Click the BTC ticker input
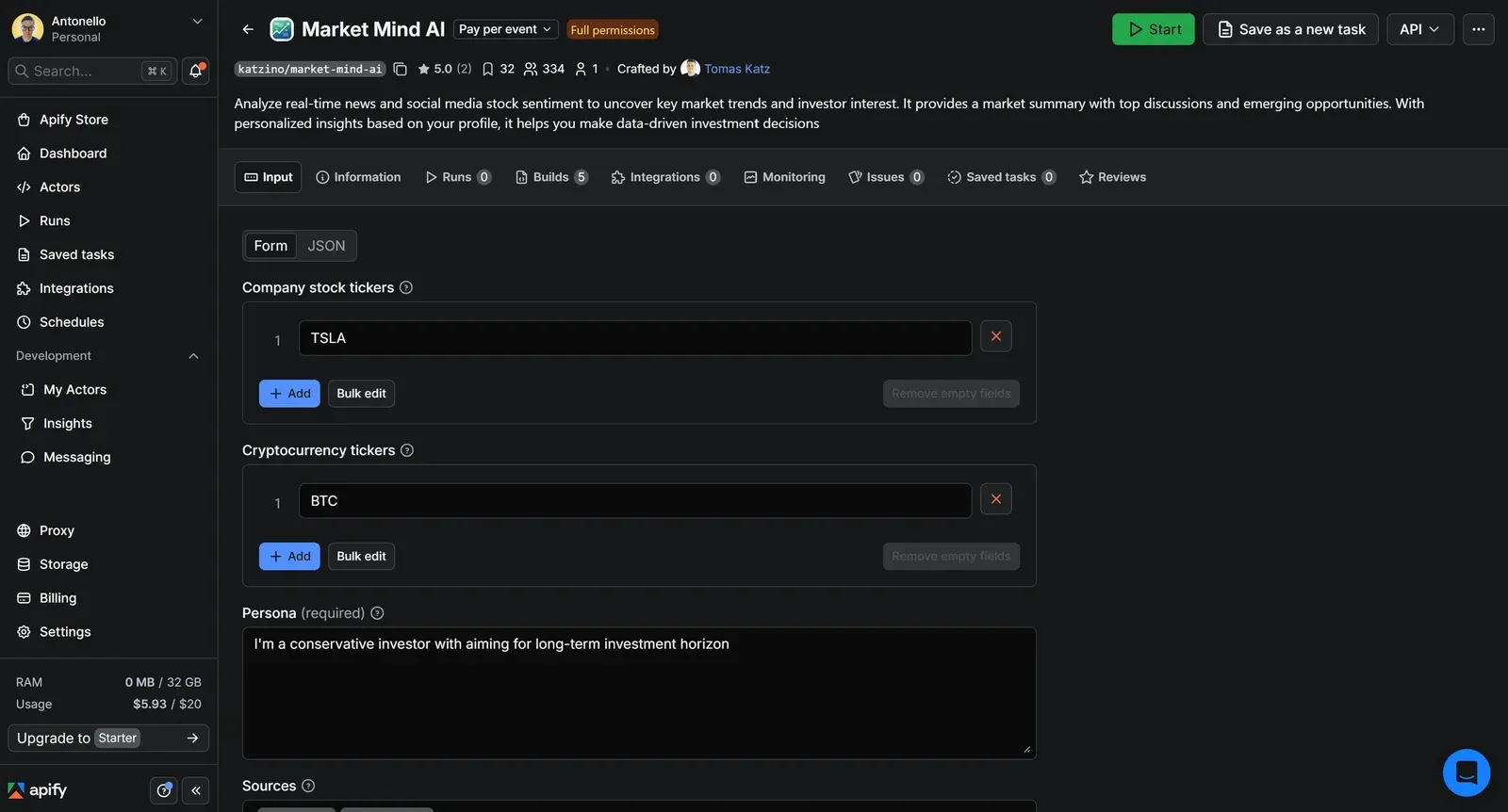The image size is (1508, 812). click(635, 501)
